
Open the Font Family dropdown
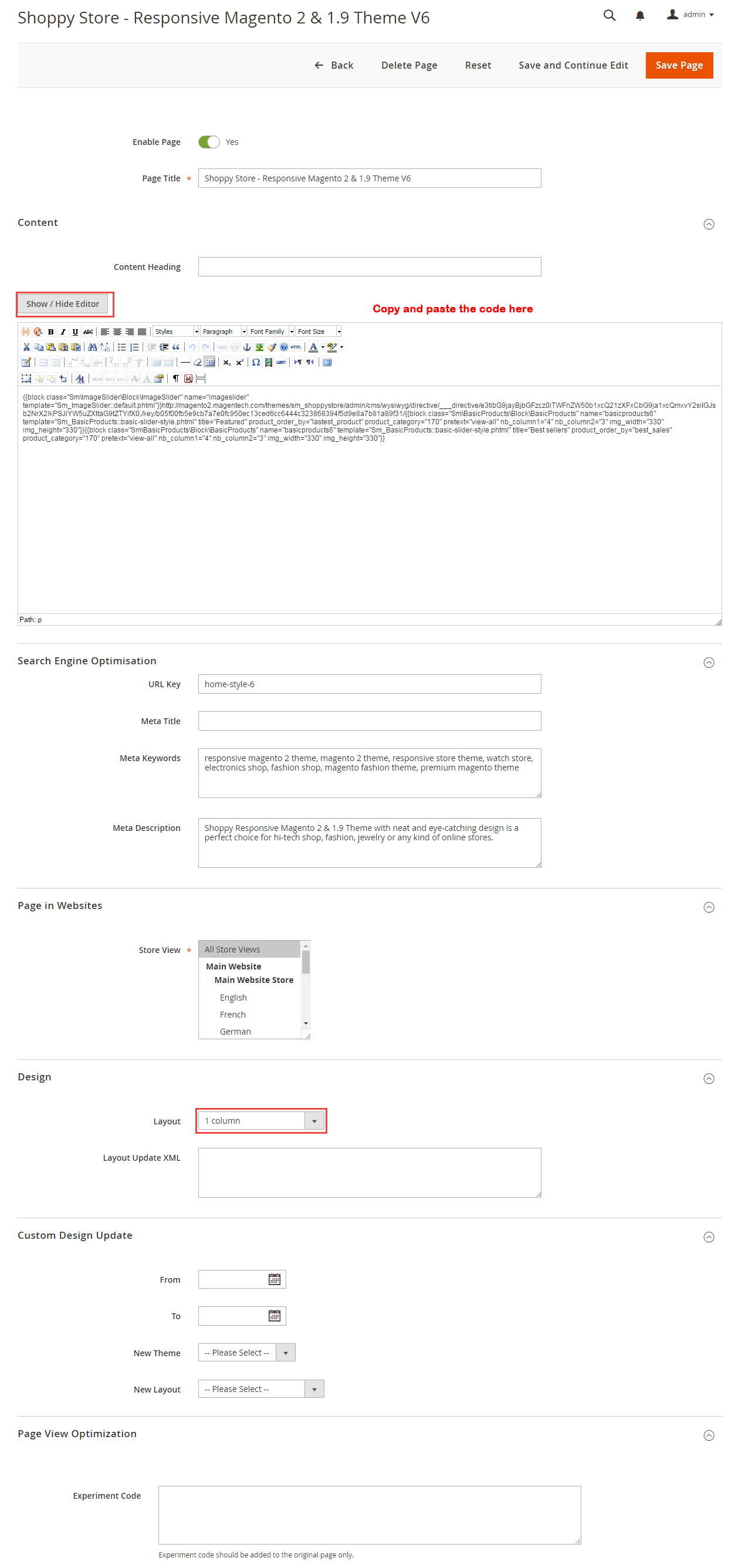pyautogui.click(x=272, y=332)
